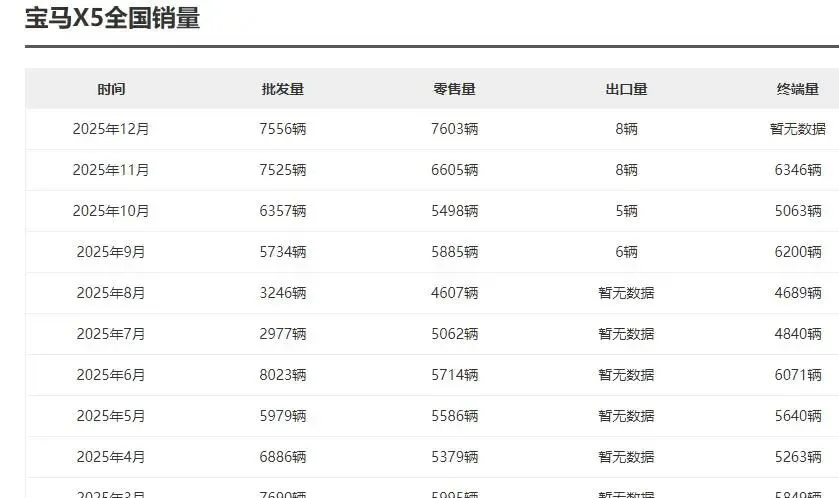The width and height of the screenshot is (839, 498).
Task: Select wholesale value 5979辆
Action: tap(283, 416)
